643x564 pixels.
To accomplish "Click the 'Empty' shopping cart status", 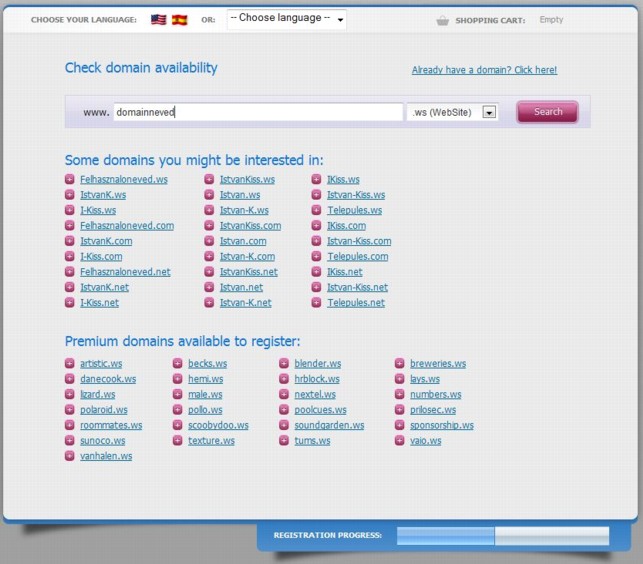I will [x=551, y=20].
